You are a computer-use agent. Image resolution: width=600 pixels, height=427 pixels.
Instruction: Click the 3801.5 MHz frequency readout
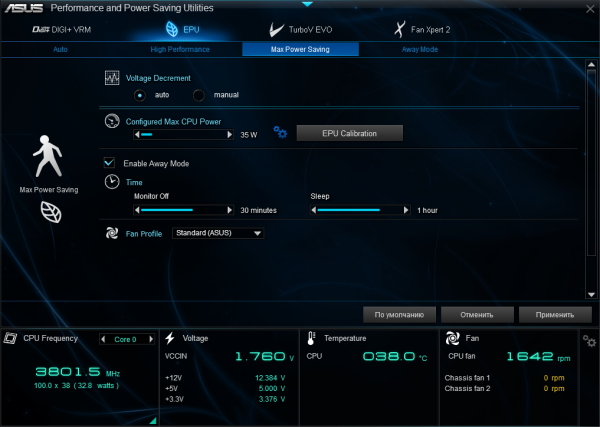coord(78,372)
